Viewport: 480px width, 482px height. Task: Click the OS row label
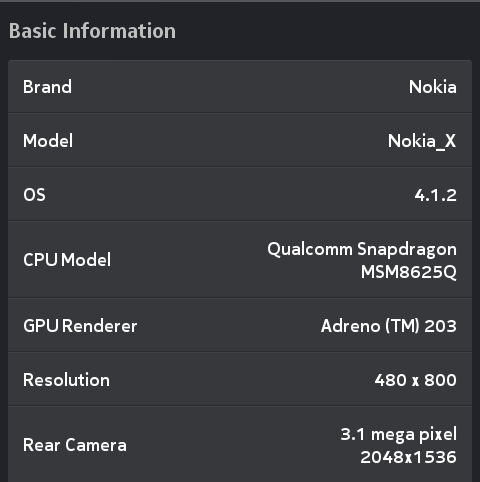tap(34, 195)
